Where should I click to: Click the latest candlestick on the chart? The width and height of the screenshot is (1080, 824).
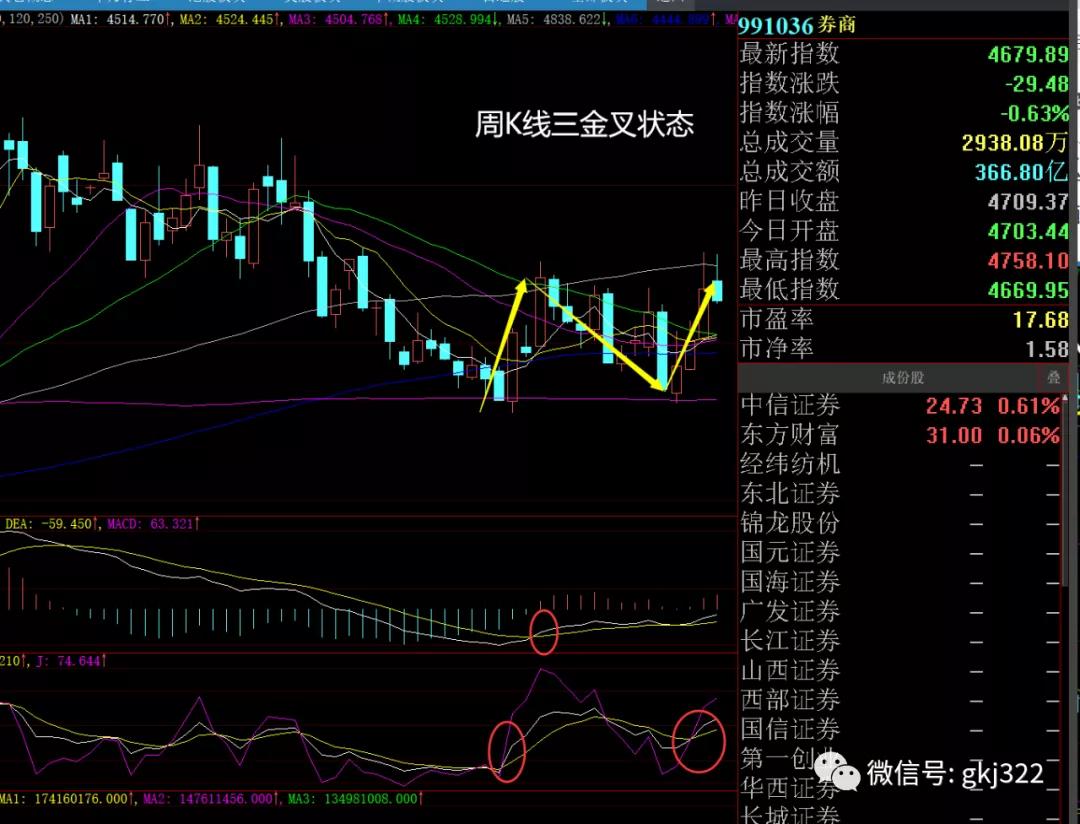pyautogui.click(x=717, y=290)
